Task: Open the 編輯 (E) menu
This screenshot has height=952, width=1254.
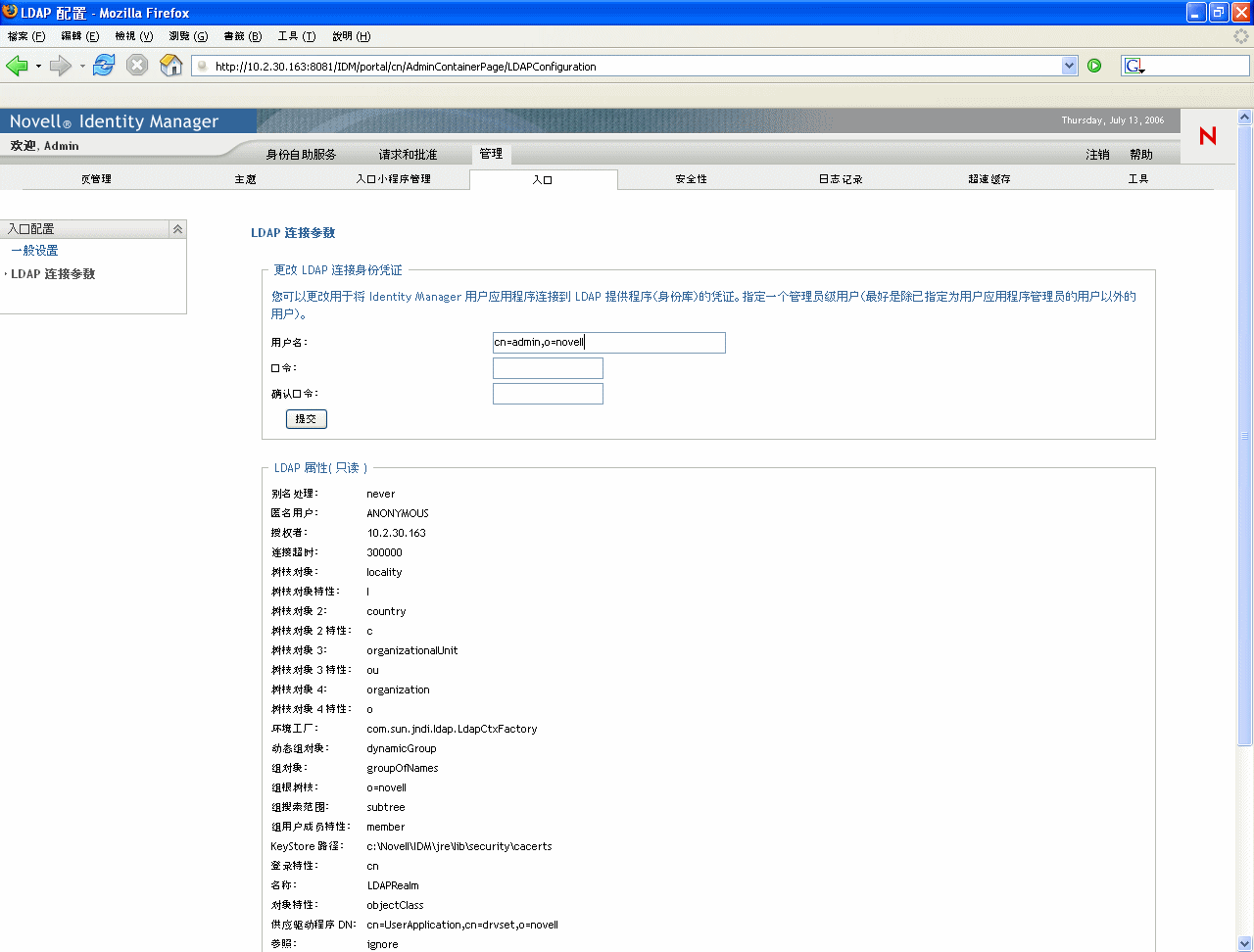Action: (x=80, y=36)
